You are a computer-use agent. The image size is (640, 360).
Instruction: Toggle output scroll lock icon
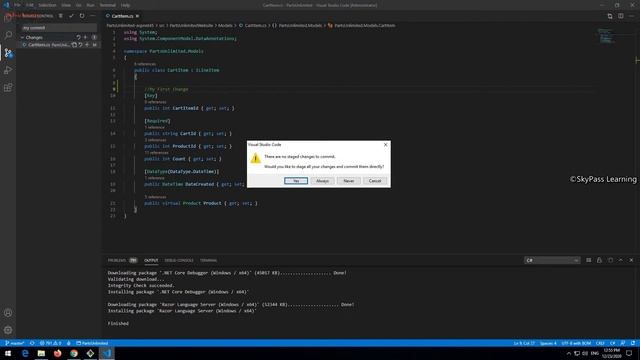pyautogui.click(x=599, y=260)
